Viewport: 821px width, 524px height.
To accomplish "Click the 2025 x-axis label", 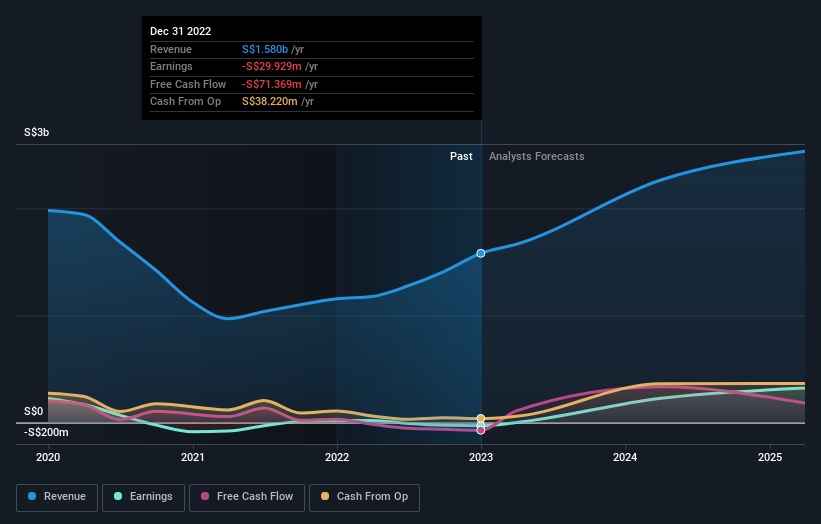I will 770,458.
